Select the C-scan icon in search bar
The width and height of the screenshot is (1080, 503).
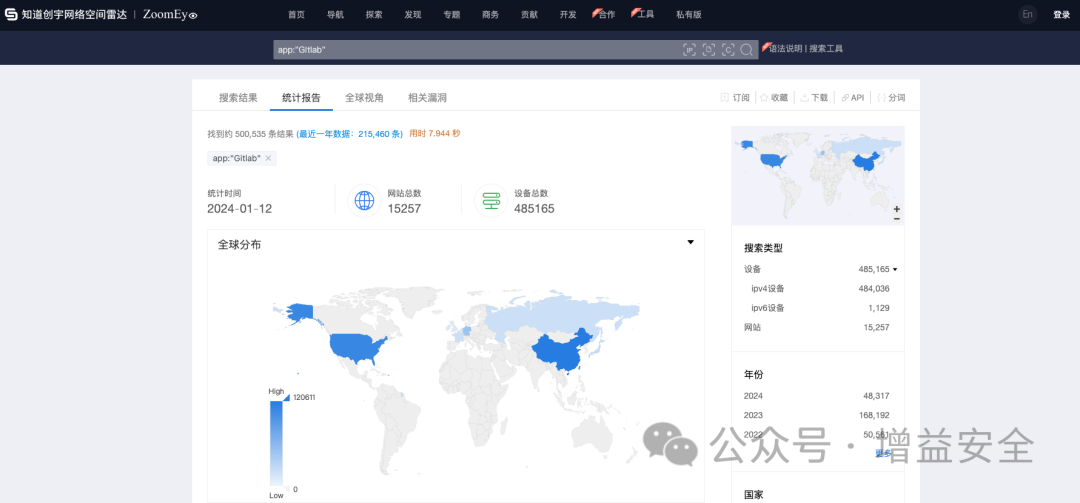[x=728, y=50]
